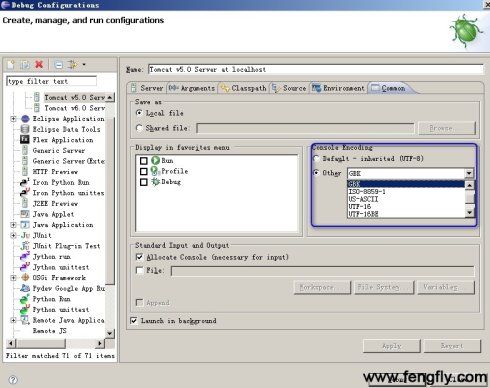Viewport: 490px width, 388px height.
Task: Click the HTTP Preview icon
Action: tap(25, 172)
